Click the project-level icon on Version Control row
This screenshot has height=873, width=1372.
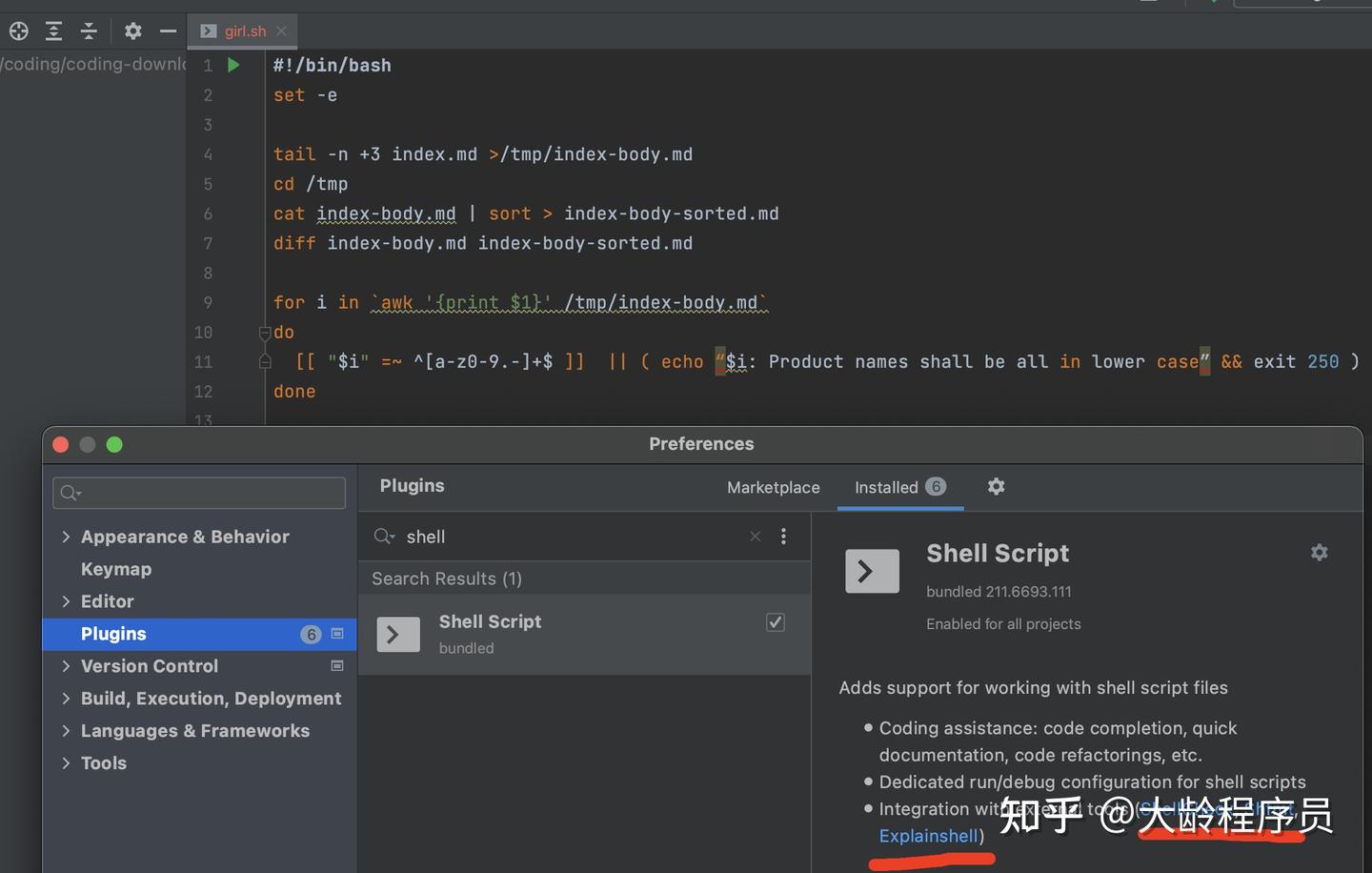coord(337,665)
